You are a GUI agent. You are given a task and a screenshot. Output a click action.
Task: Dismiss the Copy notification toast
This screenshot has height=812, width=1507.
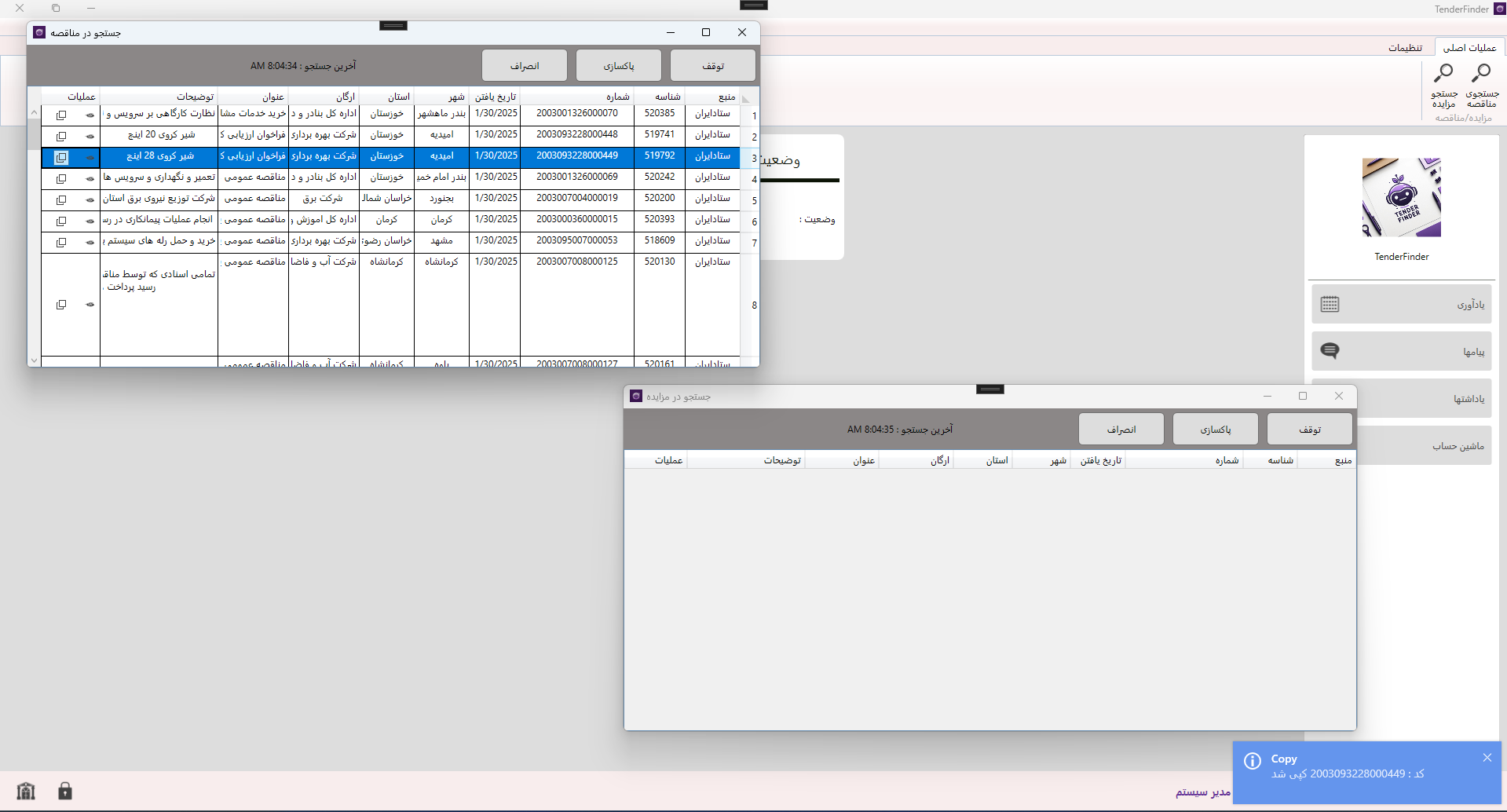[1487, 758]
